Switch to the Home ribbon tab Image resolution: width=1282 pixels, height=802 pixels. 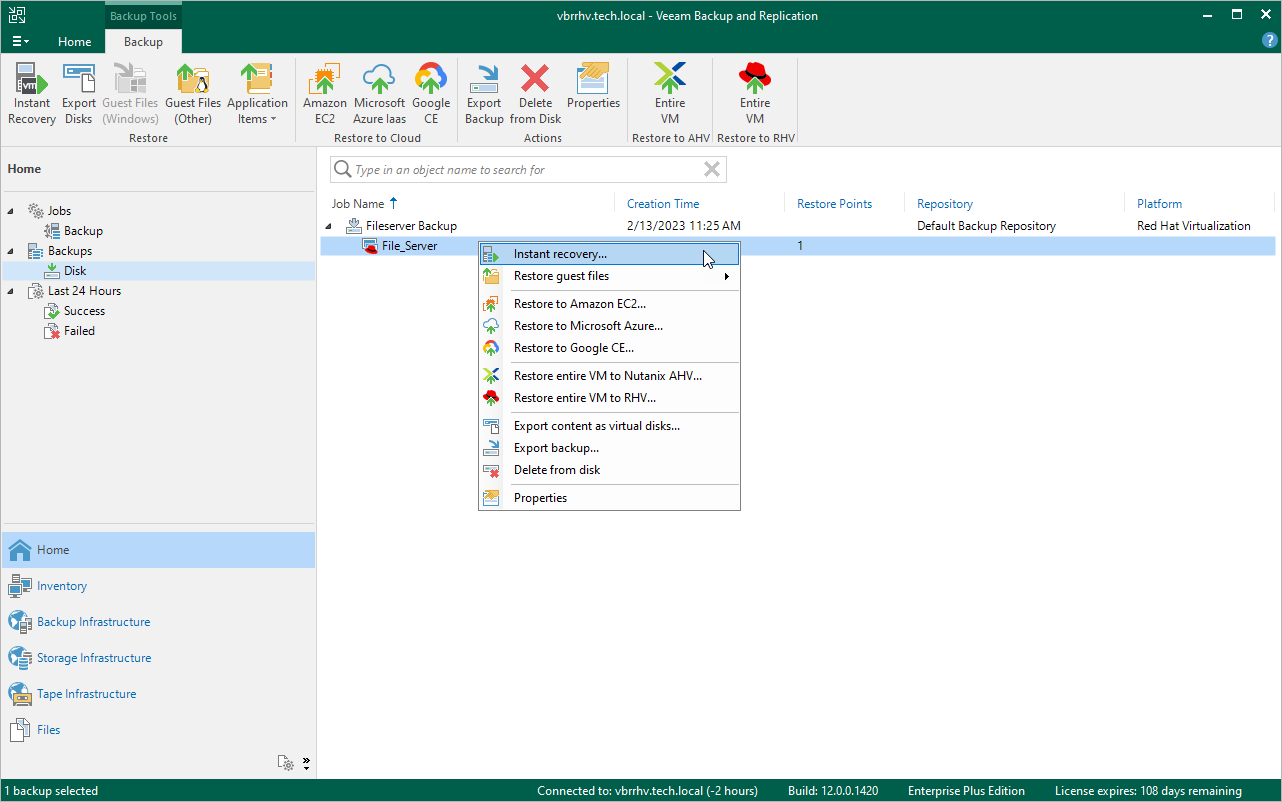[75, 42]
